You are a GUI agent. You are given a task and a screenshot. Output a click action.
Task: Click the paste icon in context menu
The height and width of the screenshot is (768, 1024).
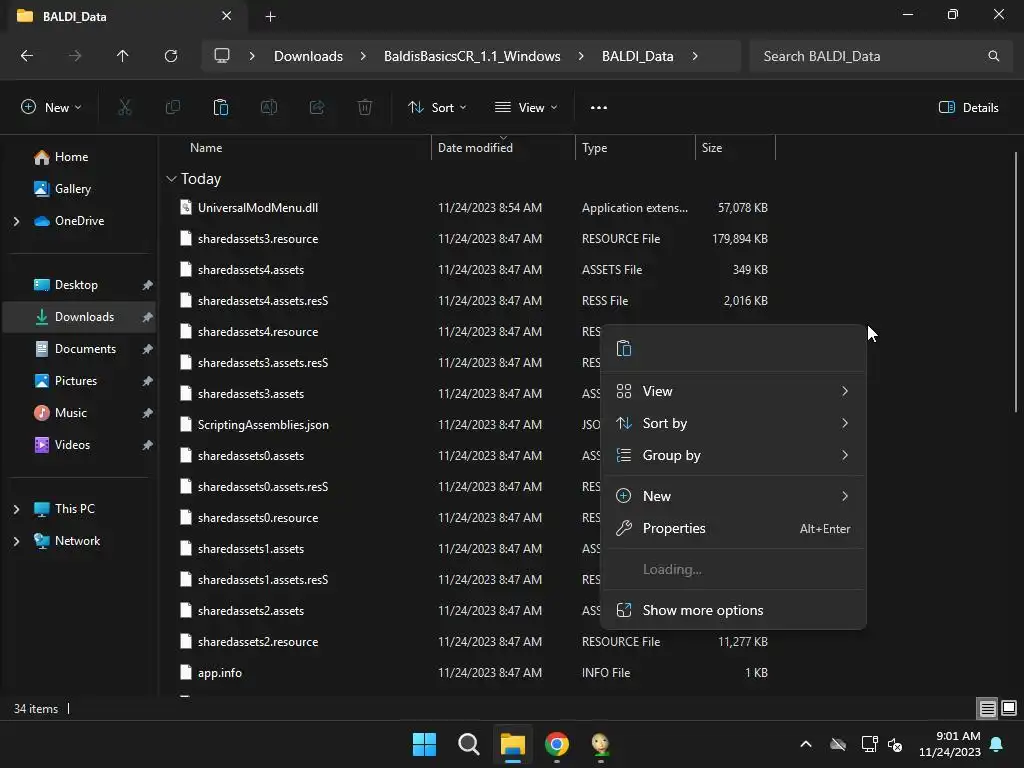coord(624,348)
